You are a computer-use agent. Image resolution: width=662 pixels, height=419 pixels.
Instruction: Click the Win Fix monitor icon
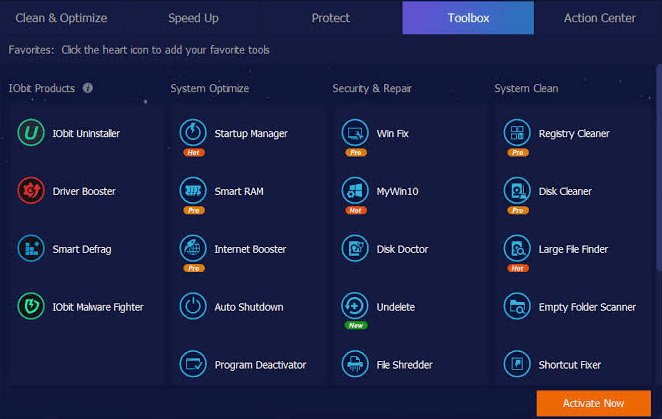point(355,133)
